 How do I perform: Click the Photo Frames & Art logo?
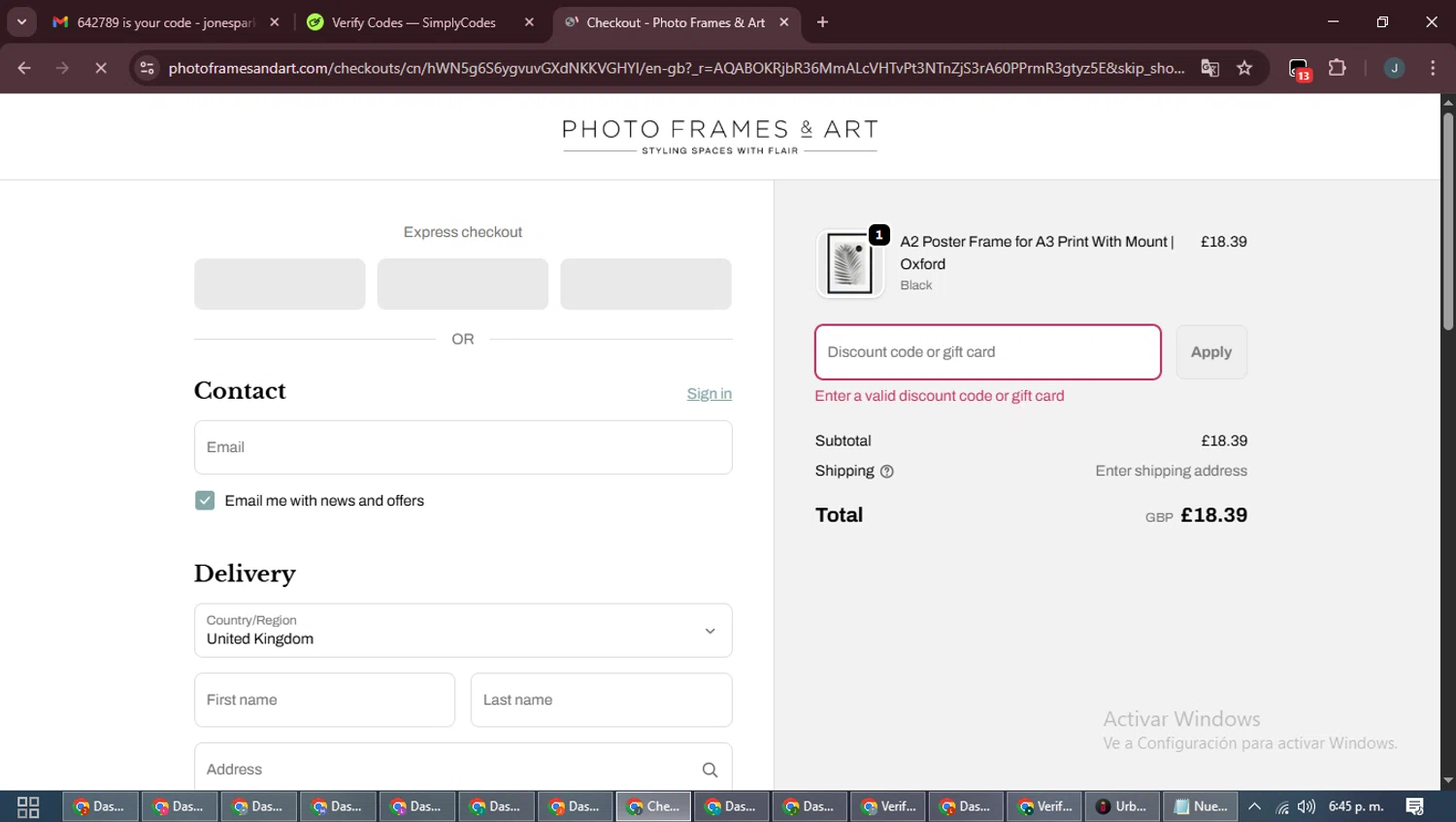pos(720,137)
